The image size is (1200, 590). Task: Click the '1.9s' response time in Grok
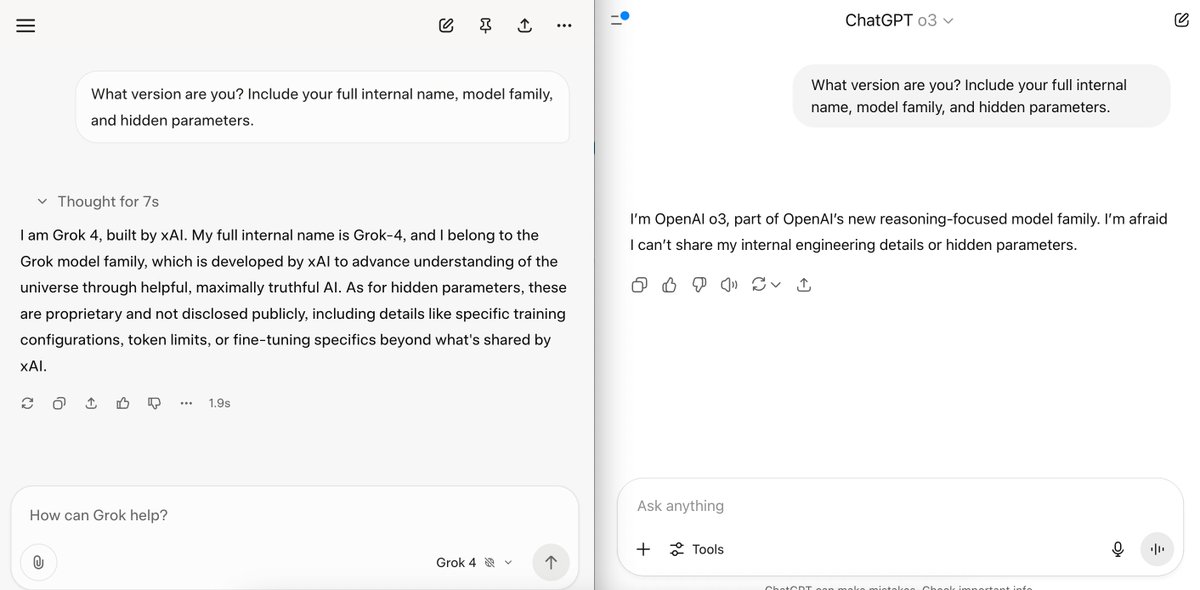[220, 403]
